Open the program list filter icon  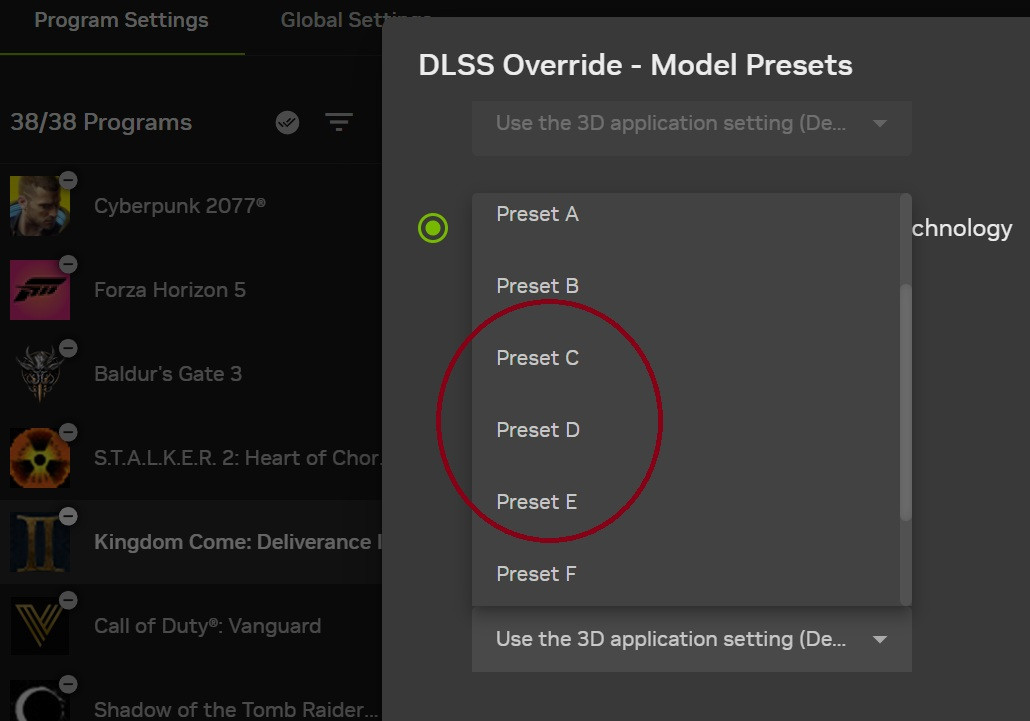pyautogui.click(x=339, y=122)
